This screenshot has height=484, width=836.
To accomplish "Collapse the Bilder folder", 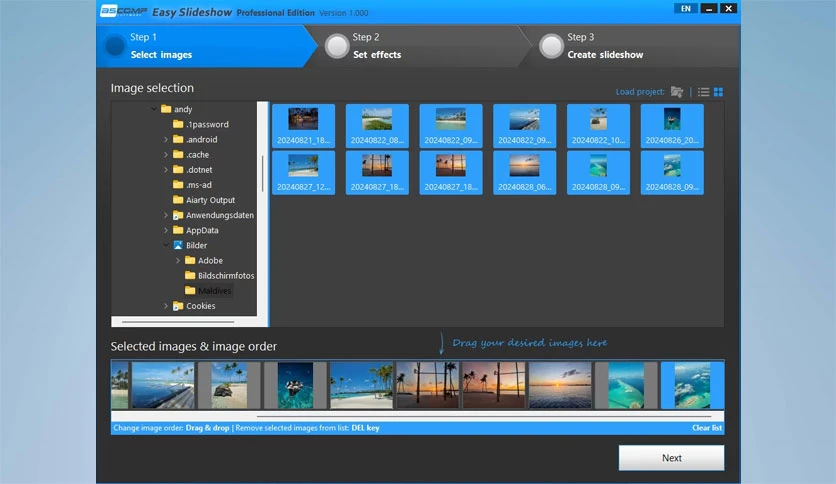I will pyautogui.click(x=166, y=245).
